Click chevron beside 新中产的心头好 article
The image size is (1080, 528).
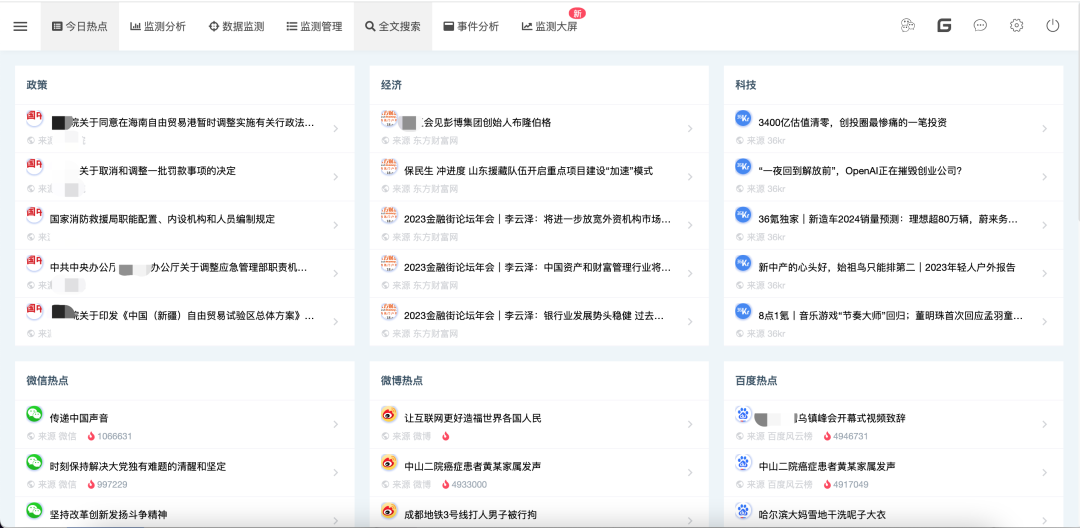click(1043, 274)
